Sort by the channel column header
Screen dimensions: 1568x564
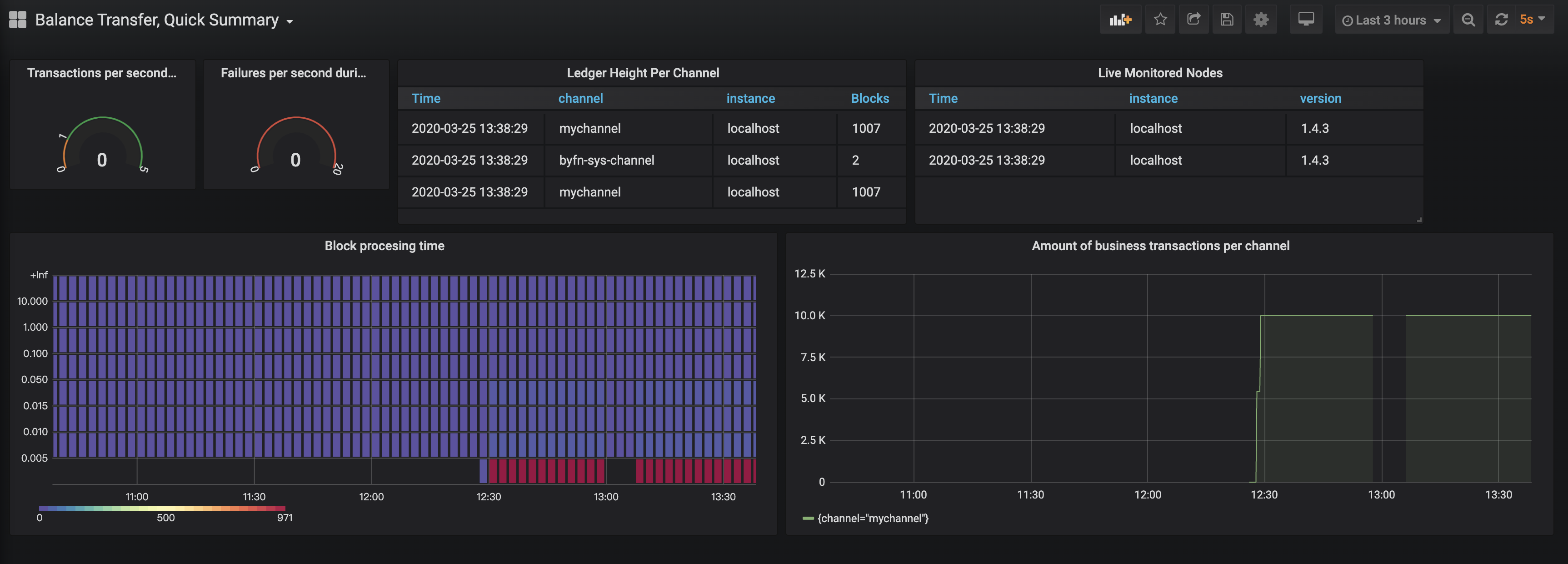tap(581, 98)
